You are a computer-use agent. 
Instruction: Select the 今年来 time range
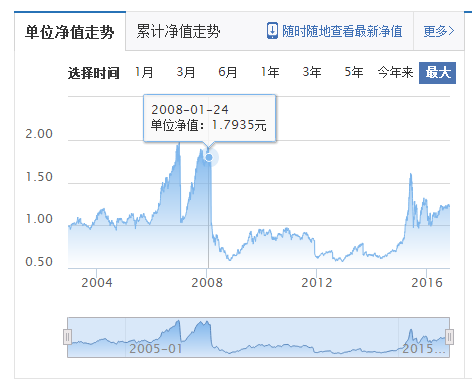coord(395,72)
